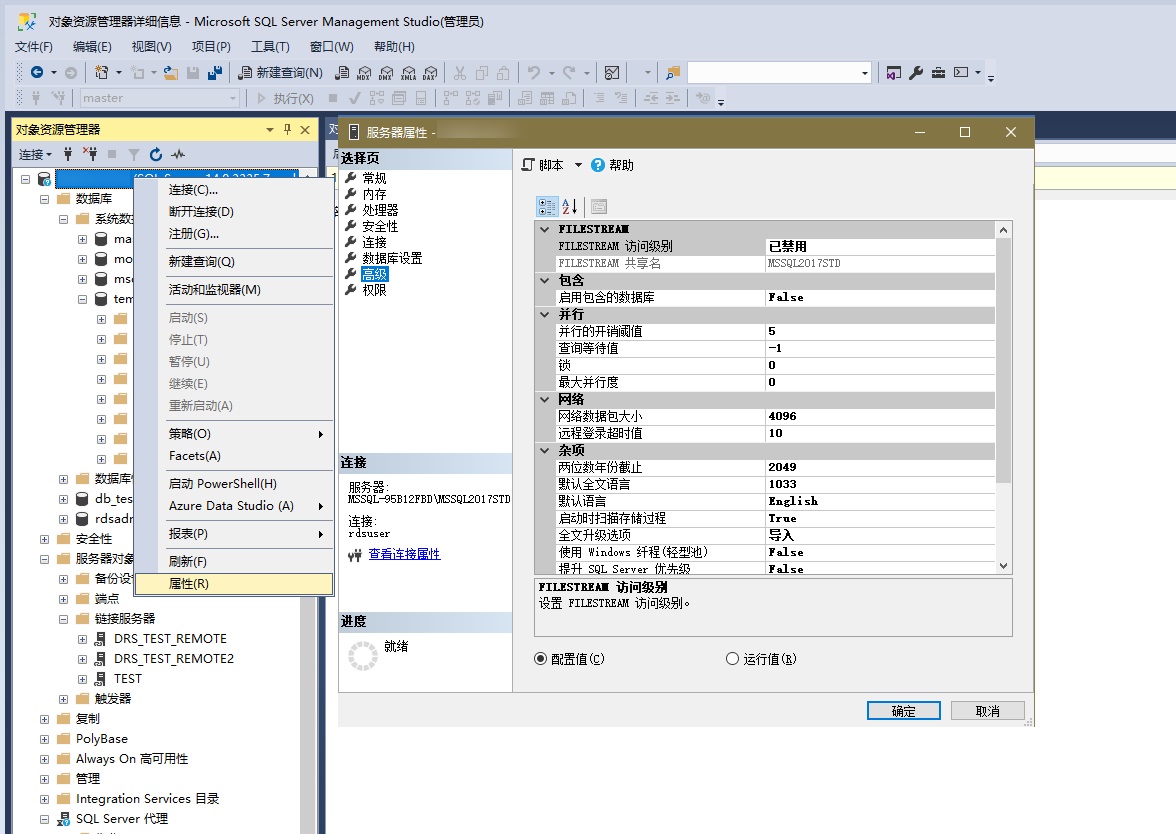The height and width of the screenshot is (834, 1176).
Task: Click the 取消 button
Action: [988, 711]
